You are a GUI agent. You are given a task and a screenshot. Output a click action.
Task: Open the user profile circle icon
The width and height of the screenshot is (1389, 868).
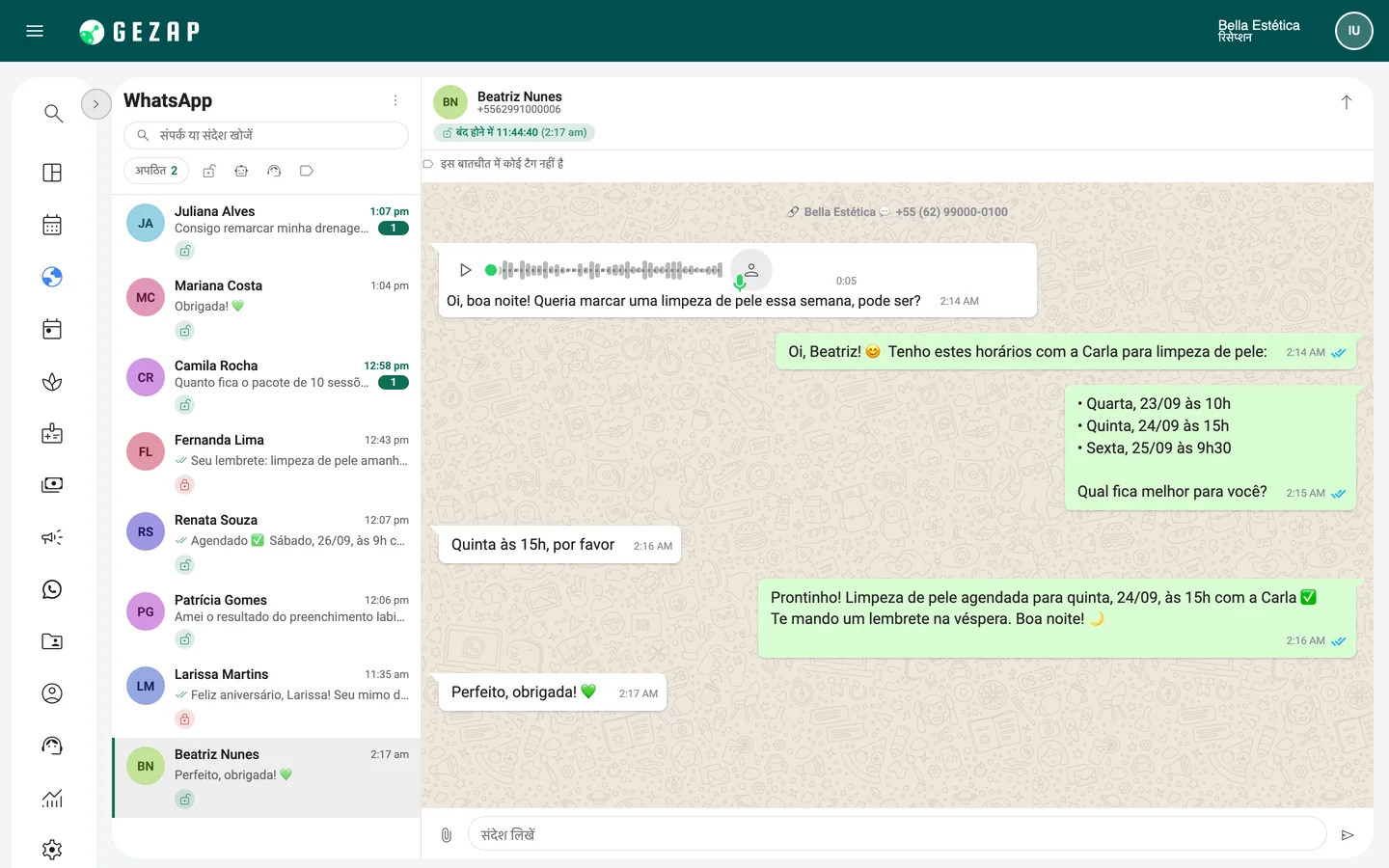point(52,693)
